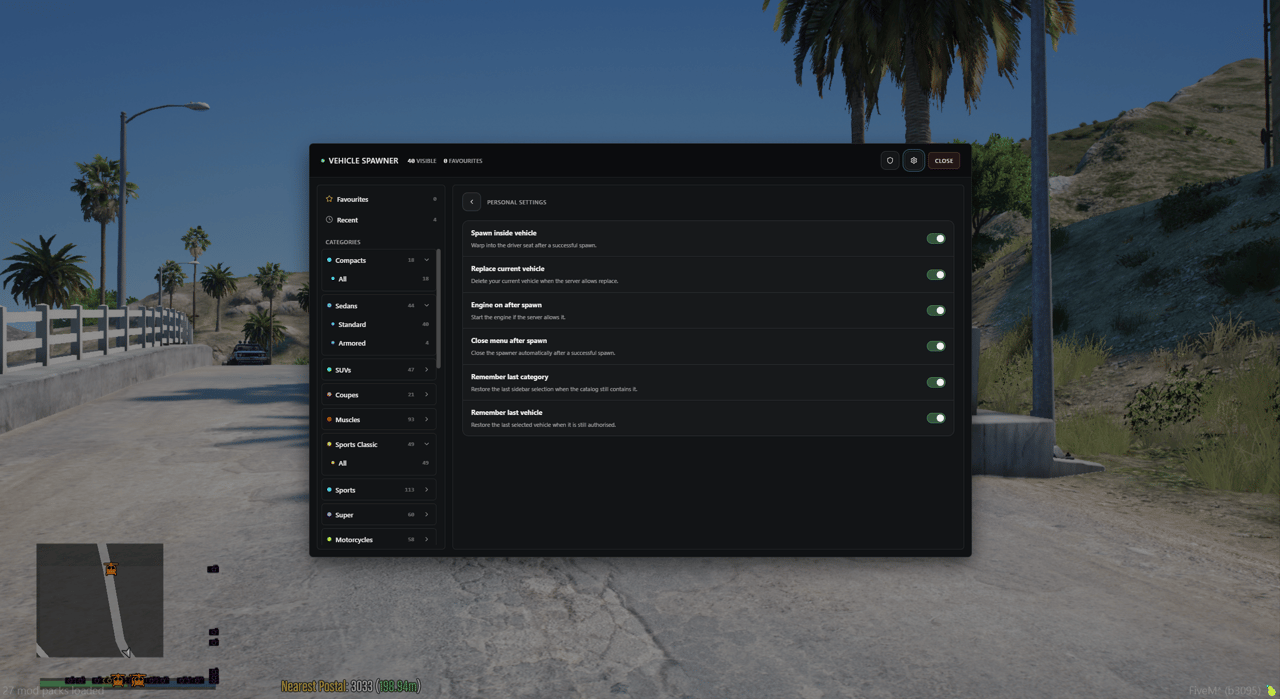Click the 0 FAVOURITES counter
The height and width of the screenshot is (699, 1280).
click(463, 161)
